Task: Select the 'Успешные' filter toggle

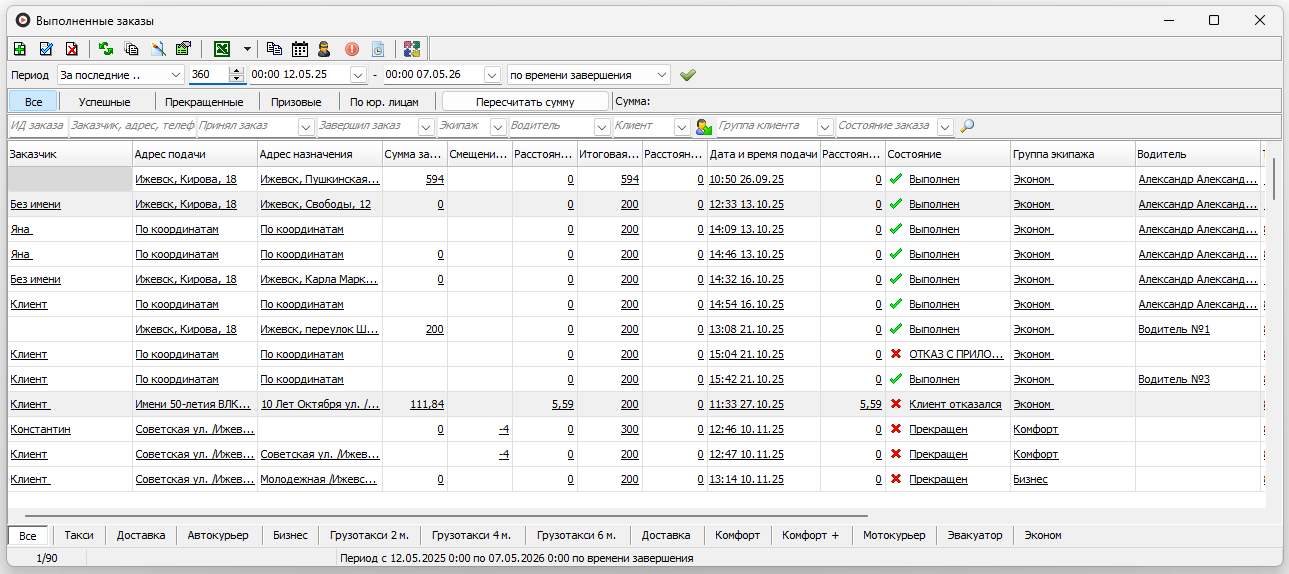Action: pos(105,101)
